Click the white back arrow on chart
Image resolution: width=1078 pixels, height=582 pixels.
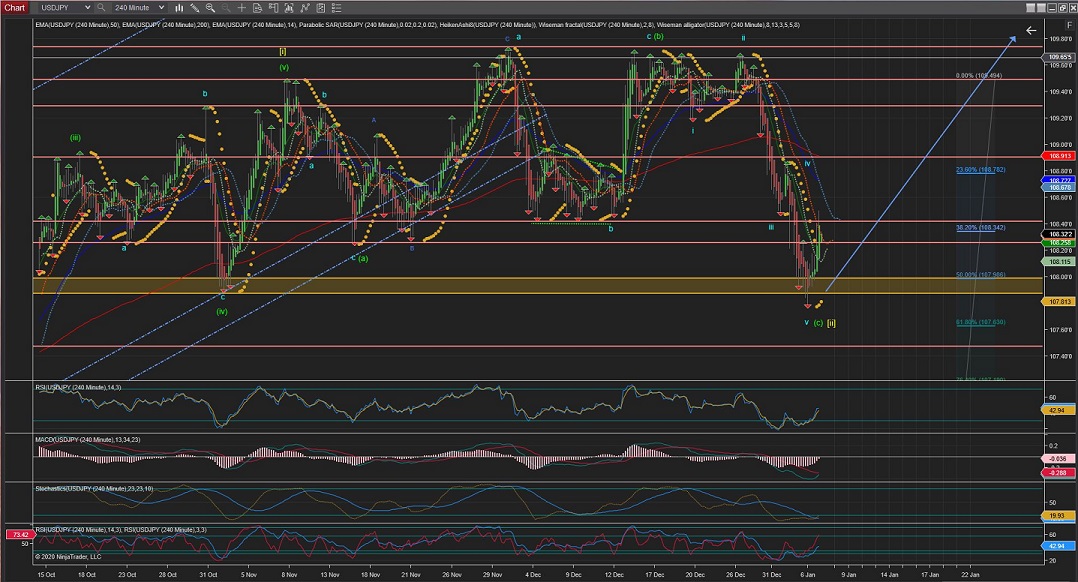click(x=1030, y=30)
